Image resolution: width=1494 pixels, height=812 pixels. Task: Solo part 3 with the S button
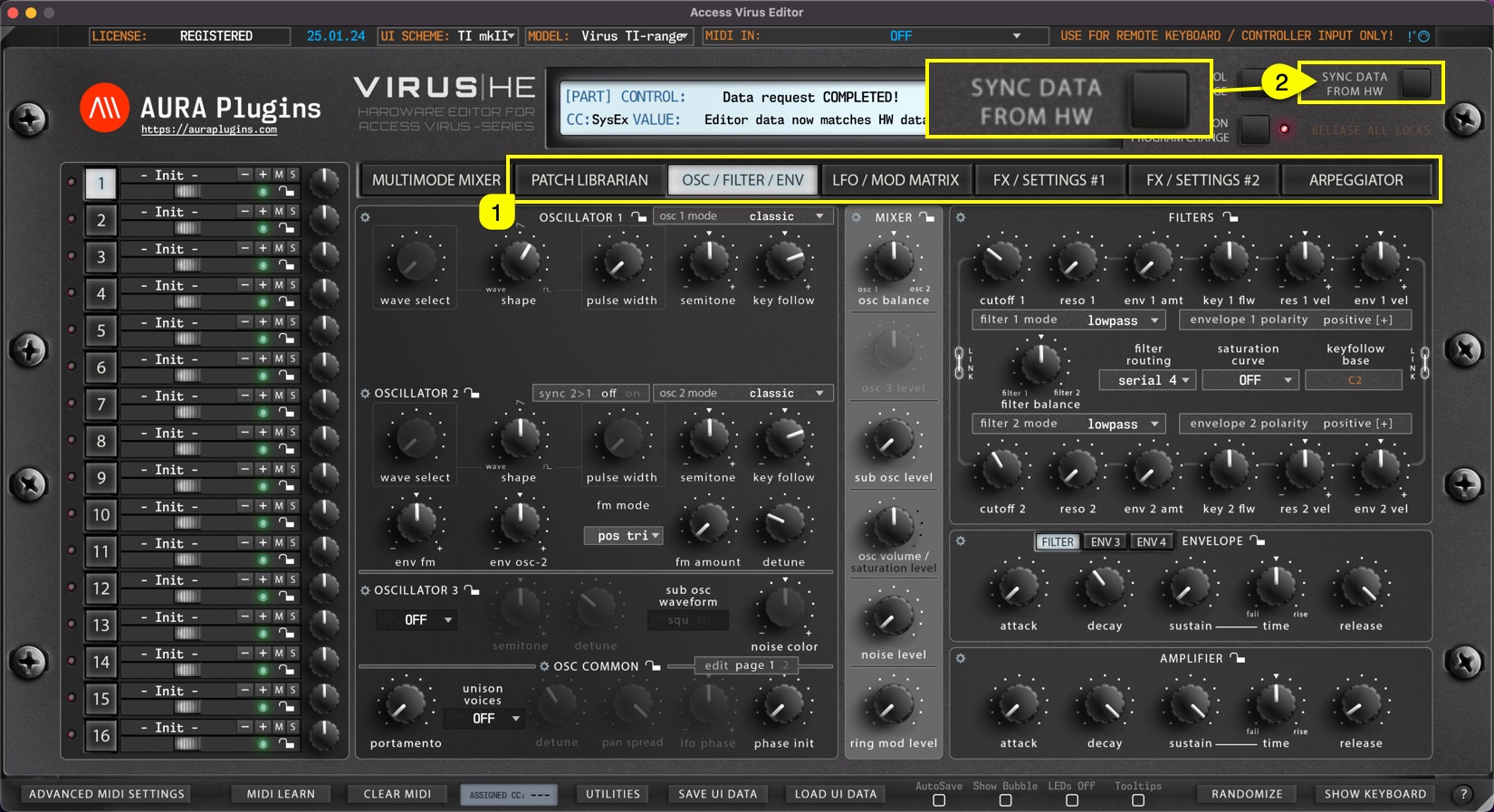pos(292,248)
